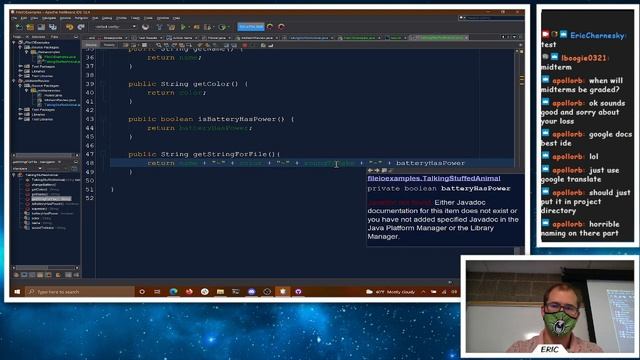Click the Redo toolbar icon
The height and width of the screenshot is (360, 640).
(81, 27)
